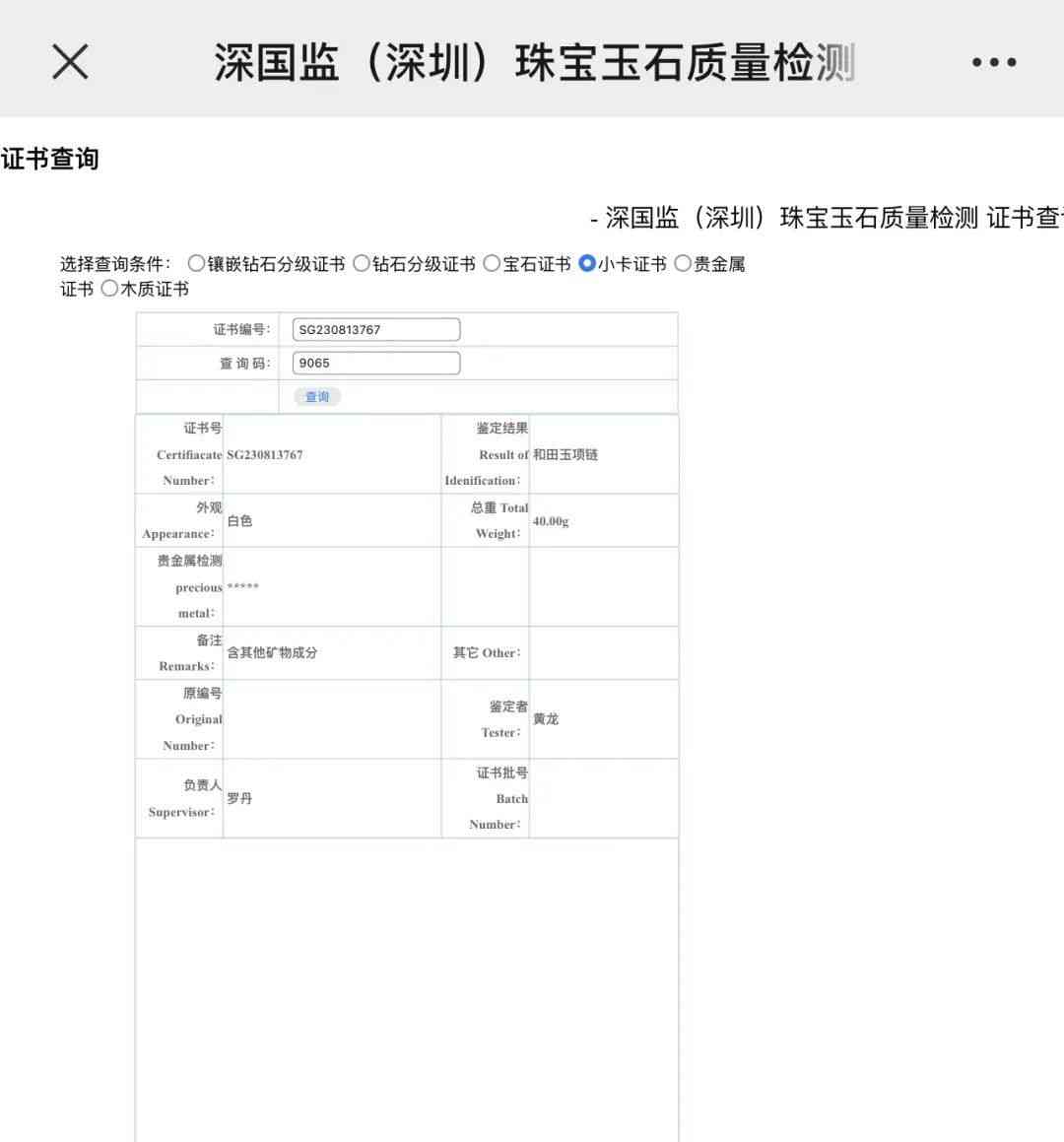Image resolution: width=1064 pixels, height=1142 pixels.
Task: Click the 选择查询条件 label
Action: click(x=116, y=264)
